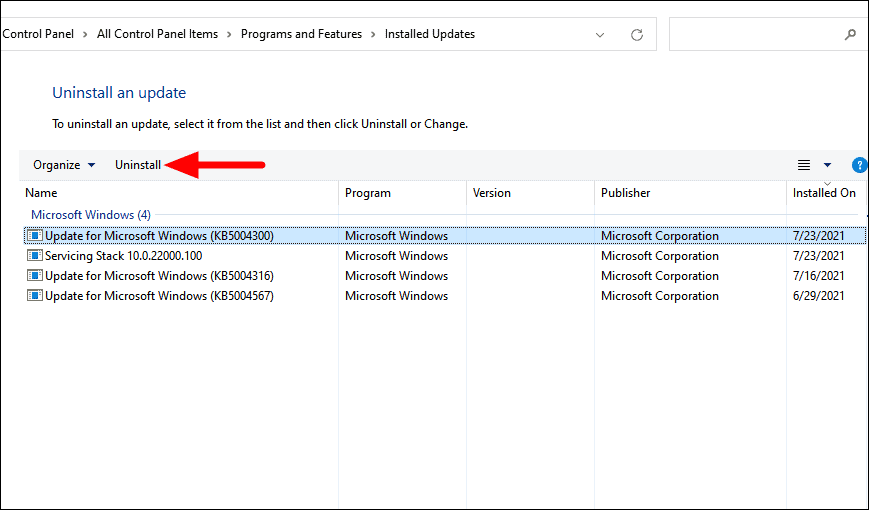Expand chevron after Programs and Features
869x510 pixels.
click(x=373, y=34)
